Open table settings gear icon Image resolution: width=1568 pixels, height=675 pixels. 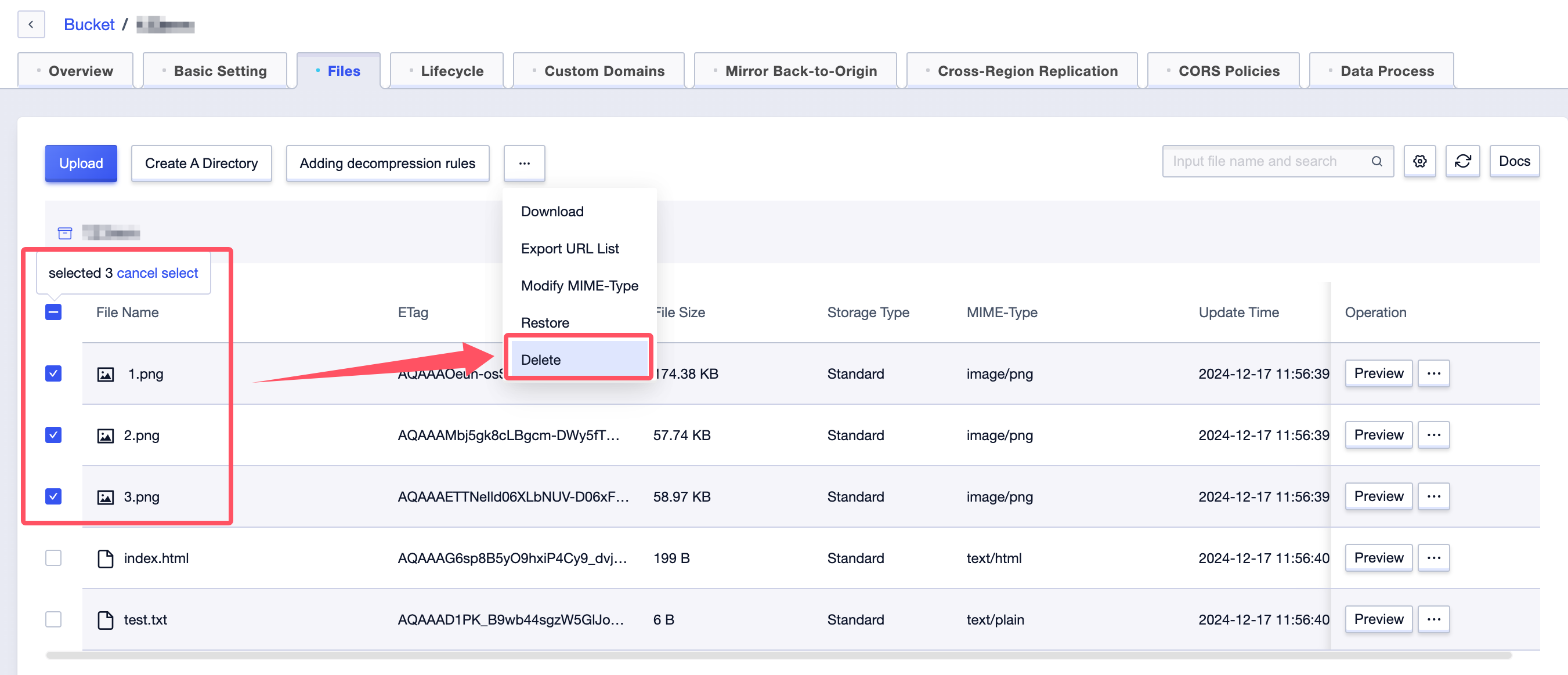[x=1419, y=161]
